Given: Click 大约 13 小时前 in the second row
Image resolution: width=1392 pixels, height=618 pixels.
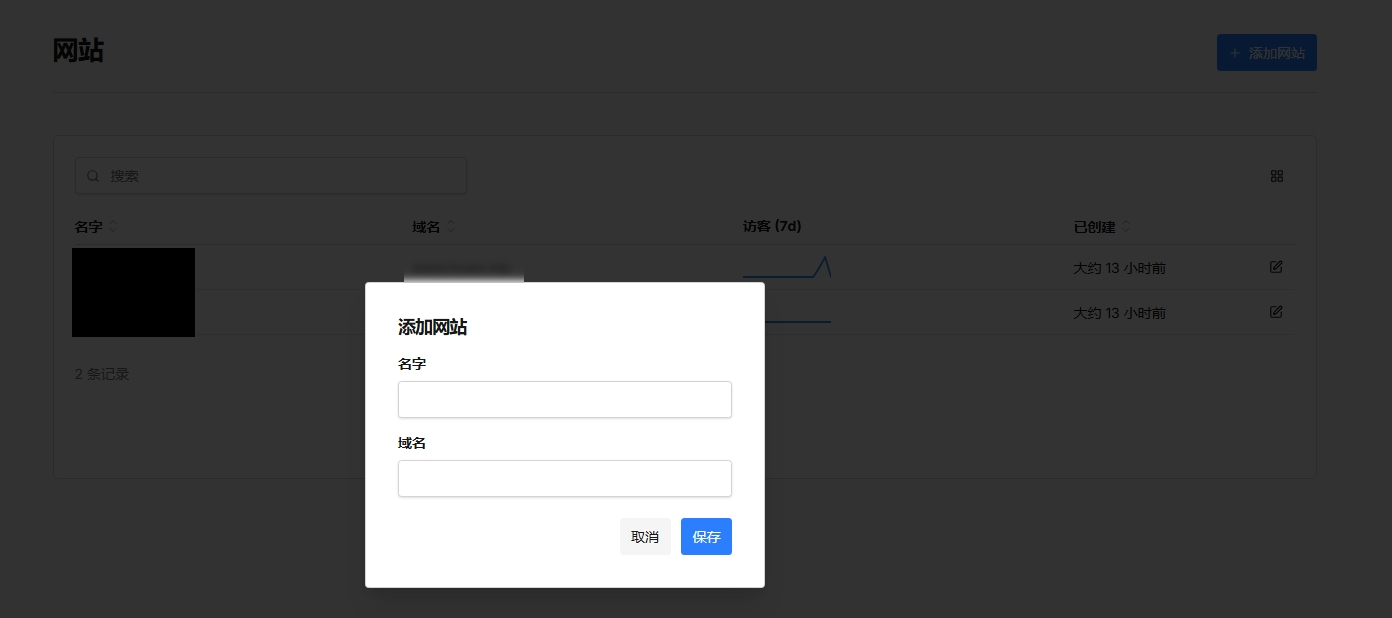Looking at the screenshot, I should (x=1120, y=313).
